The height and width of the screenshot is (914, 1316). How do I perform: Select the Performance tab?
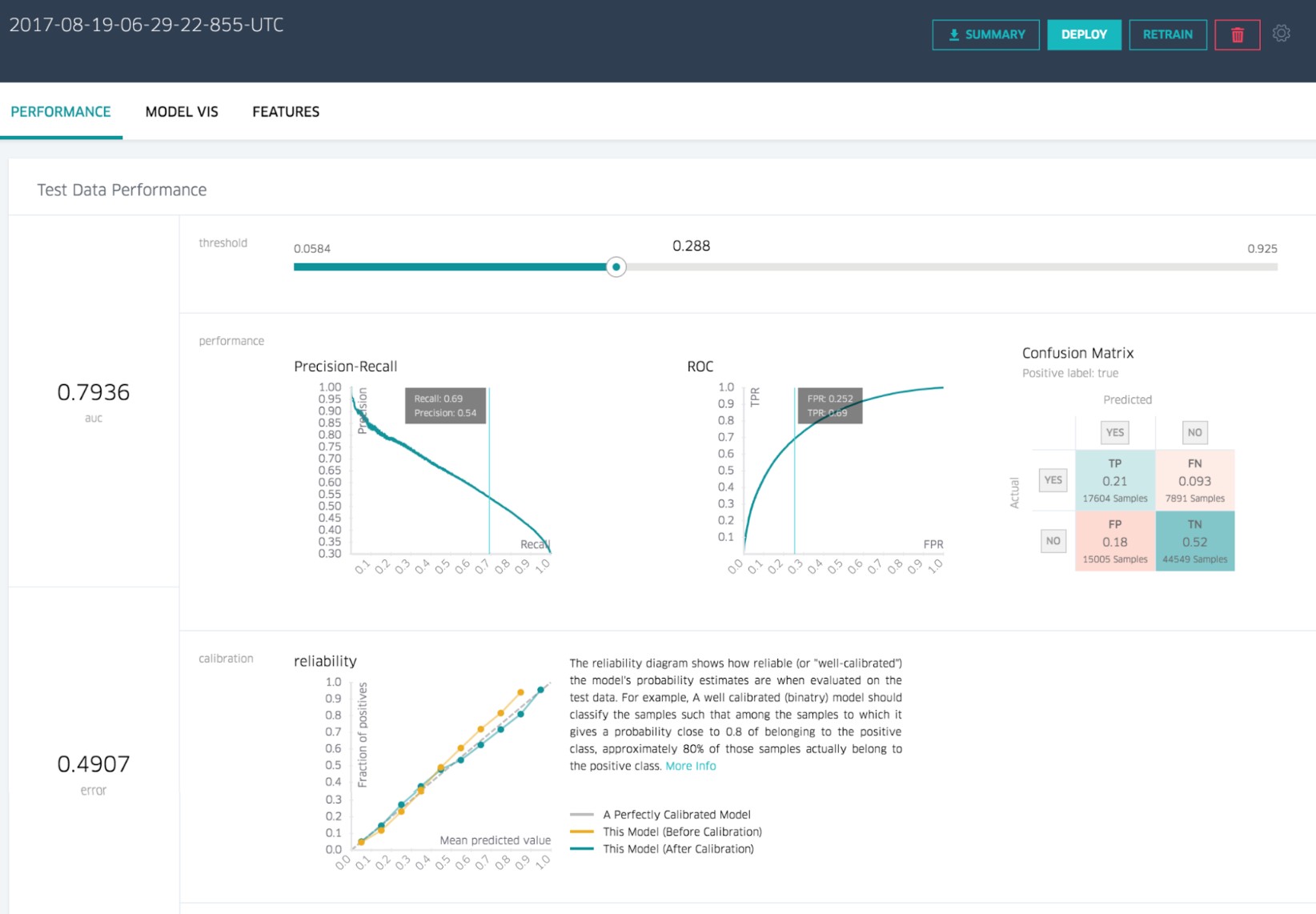[x=61, y=112]
